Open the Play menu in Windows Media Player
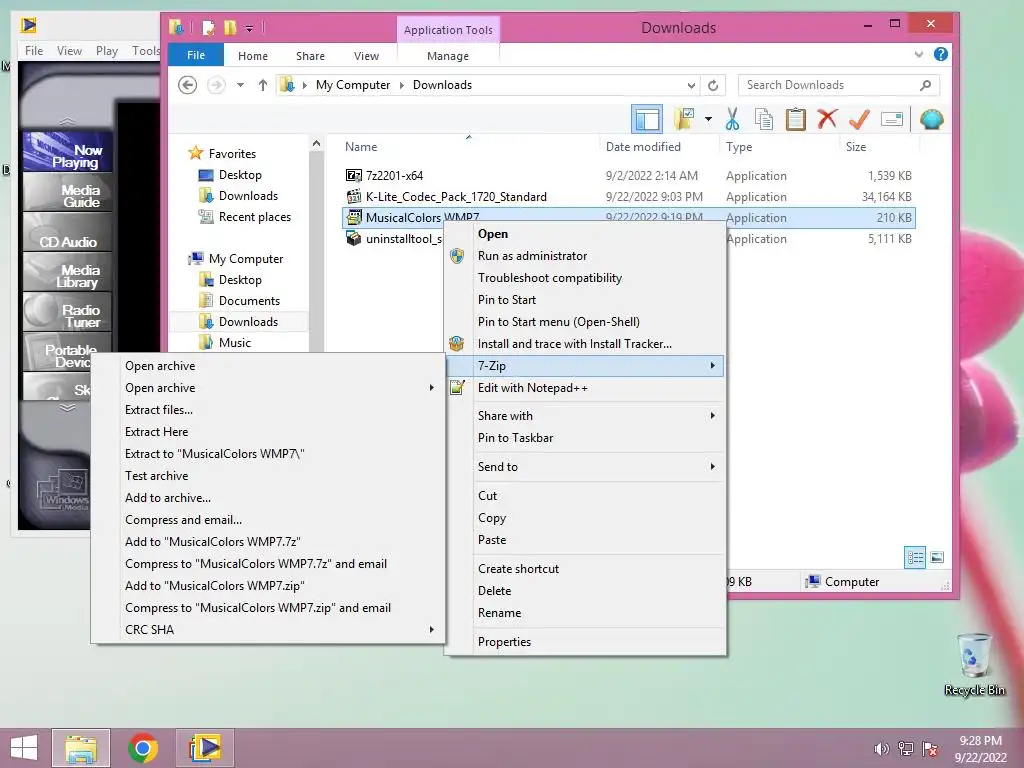Viewport: 1024px width, 768px height. 106,51
